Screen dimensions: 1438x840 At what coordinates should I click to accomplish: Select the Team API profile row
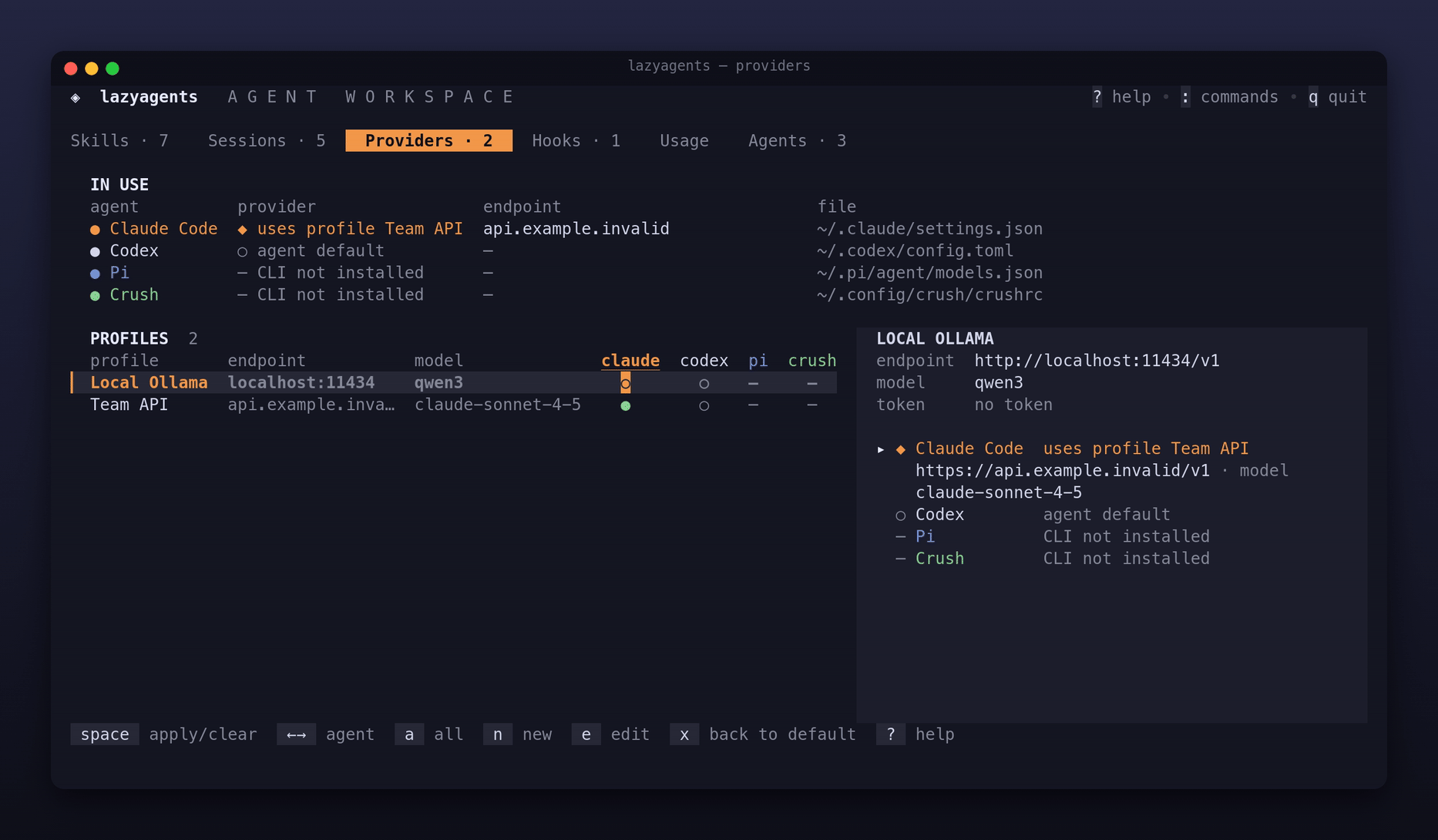point(454,405)
